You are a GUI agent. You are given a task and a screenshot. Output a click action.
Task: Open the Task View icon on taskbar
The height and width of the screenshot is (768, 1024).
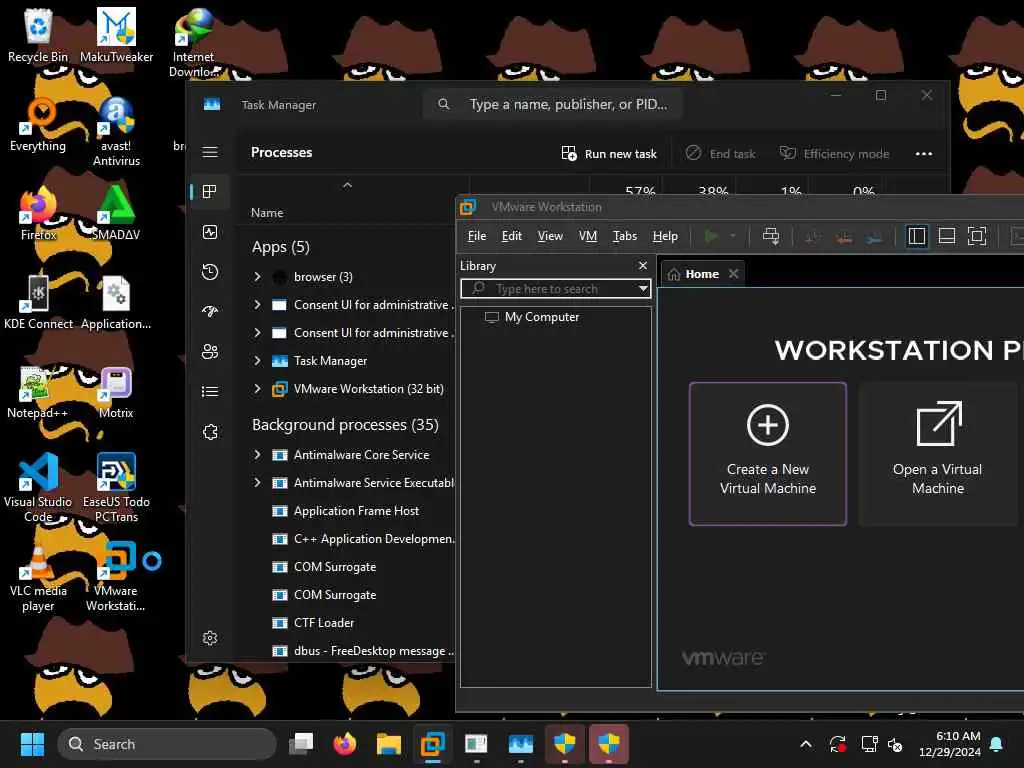point(302,744)
